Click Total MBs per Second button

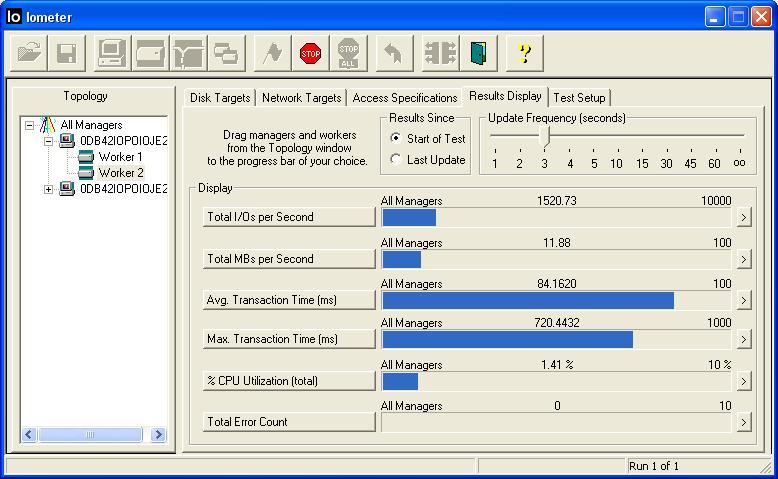[289, 259]
